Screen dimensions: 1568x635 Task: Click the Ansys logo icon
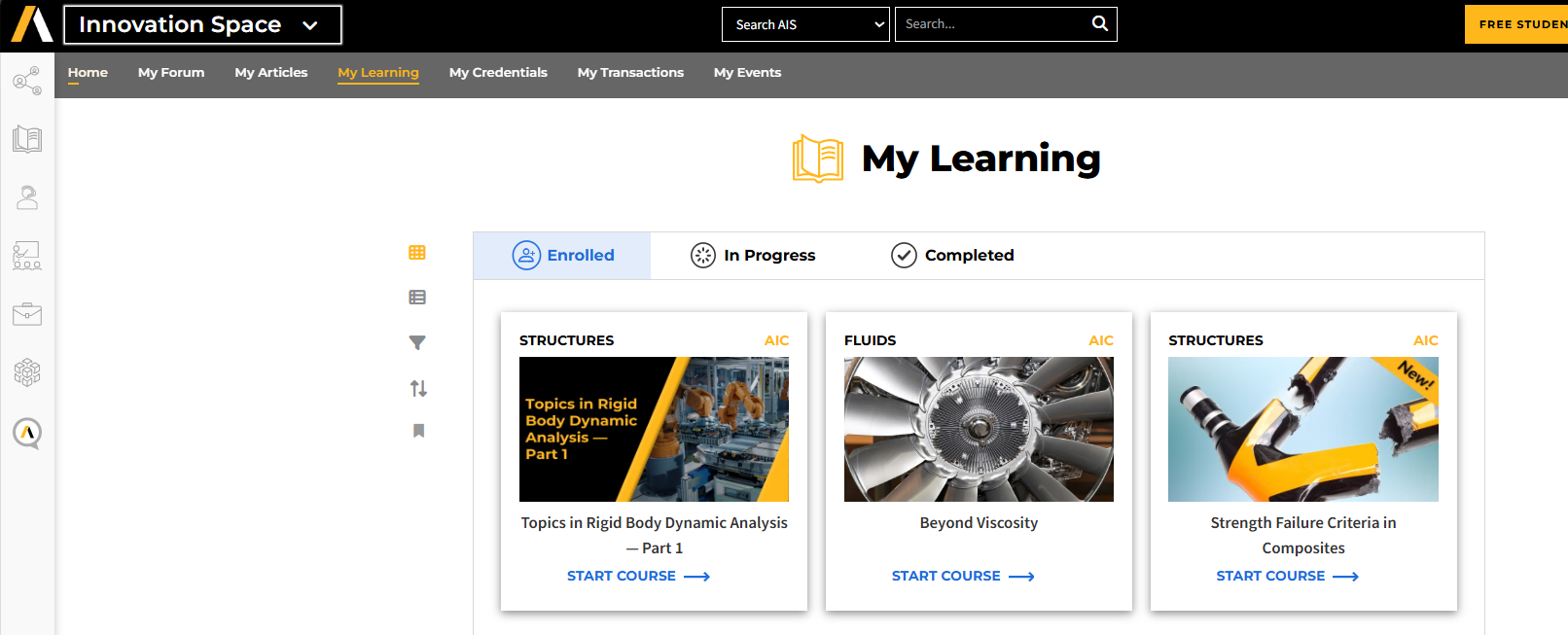(x=31, y=24)
